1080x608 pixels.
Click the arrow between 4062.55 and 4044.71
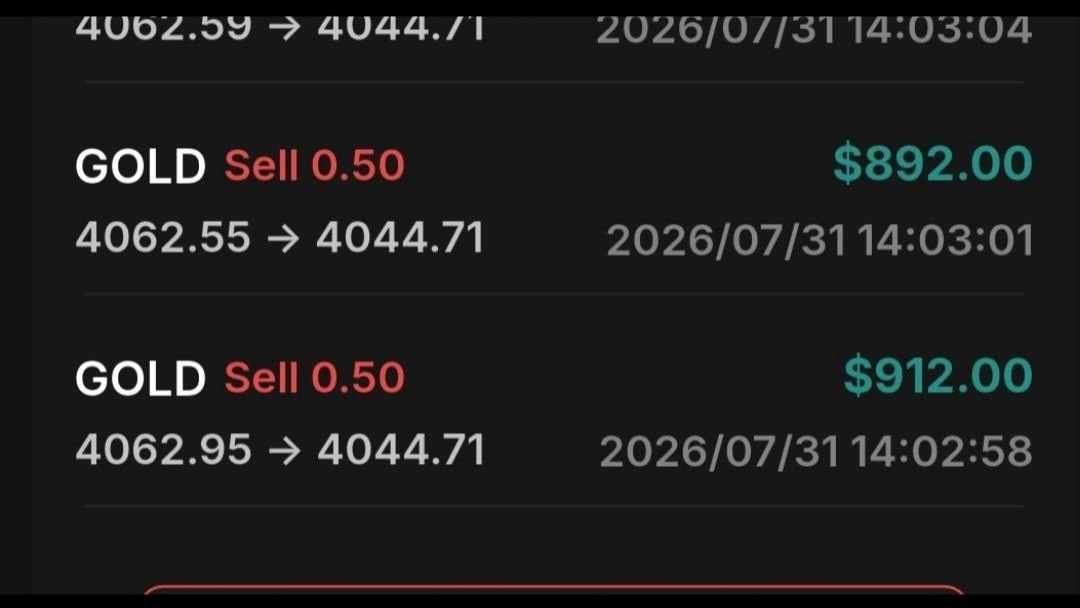point(283,238)
